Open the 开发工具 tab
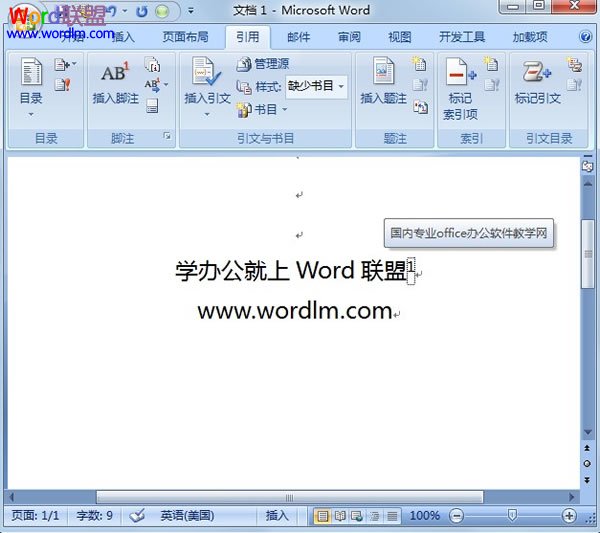Screen dimensions: 600x533 [462, 37]
